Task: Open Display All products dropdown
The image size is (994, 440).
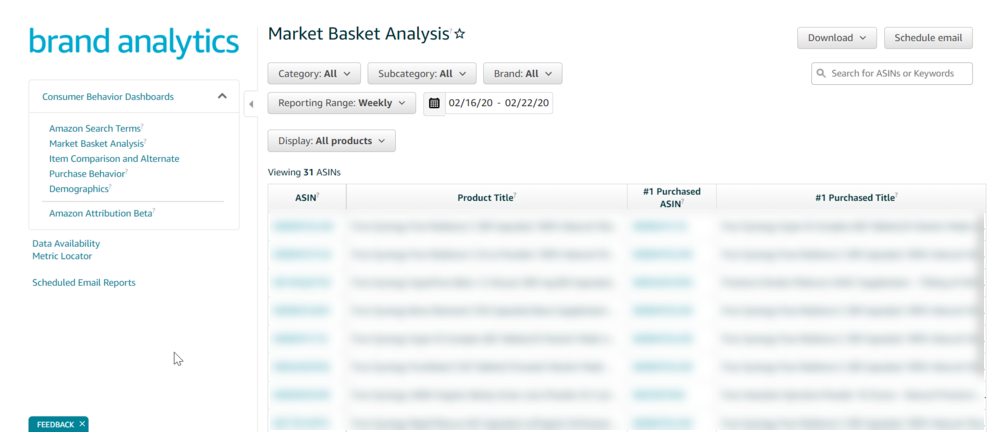Action: 332,141
